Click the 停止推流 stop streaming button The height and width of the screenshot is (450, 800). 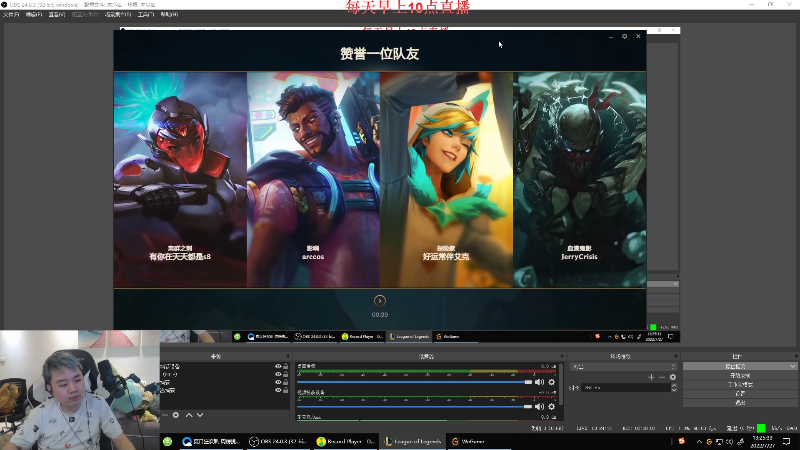pyautogui.click(x=735, y=366)
